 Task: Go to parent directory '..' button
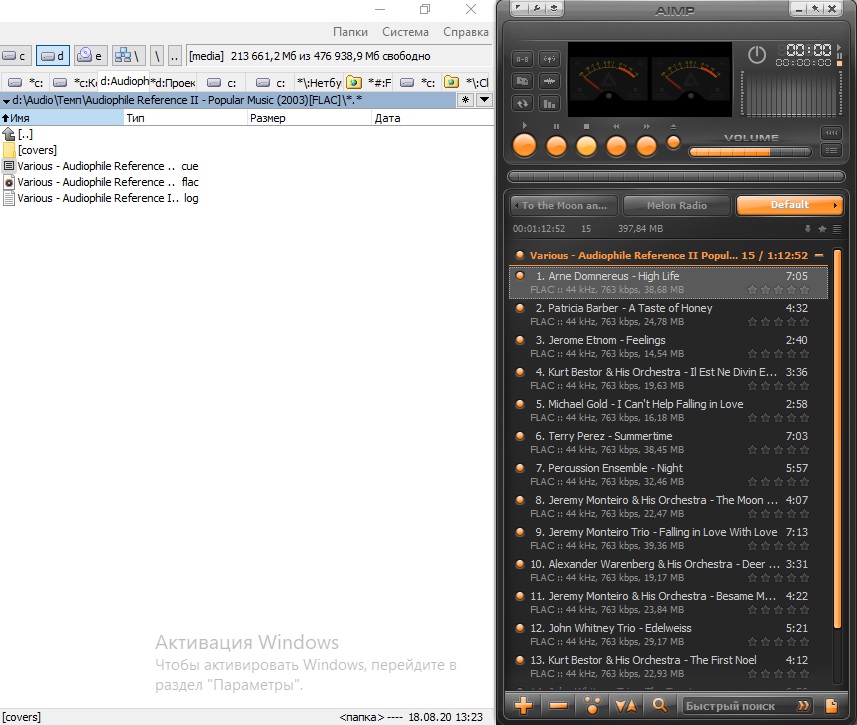tap(174, 56)
